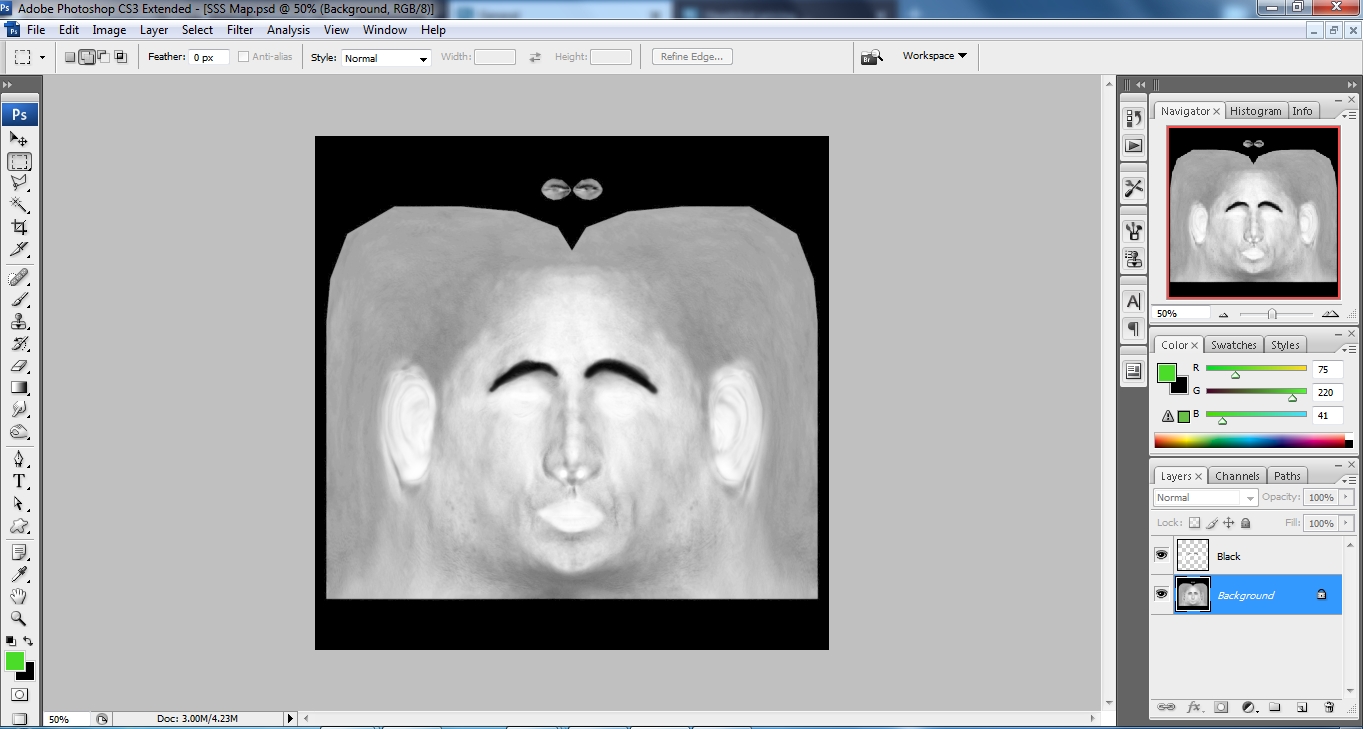Toggle Lock transparent pixels
Image resolution: width=1363 pixels, height=729 pixels.
1194,523
